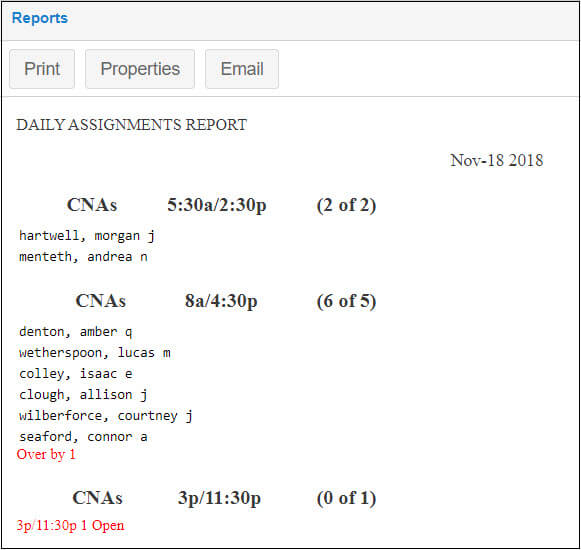
Task: Click the Print button
Action: 42,69
